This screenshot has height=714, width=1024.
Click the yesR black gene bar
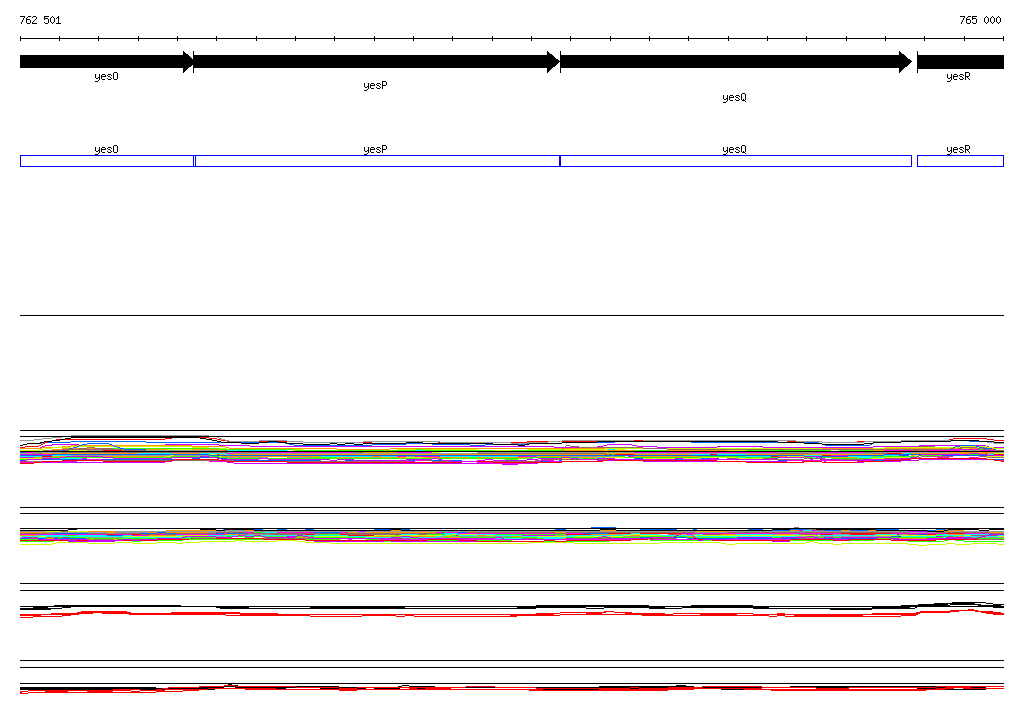pos(961,62)
